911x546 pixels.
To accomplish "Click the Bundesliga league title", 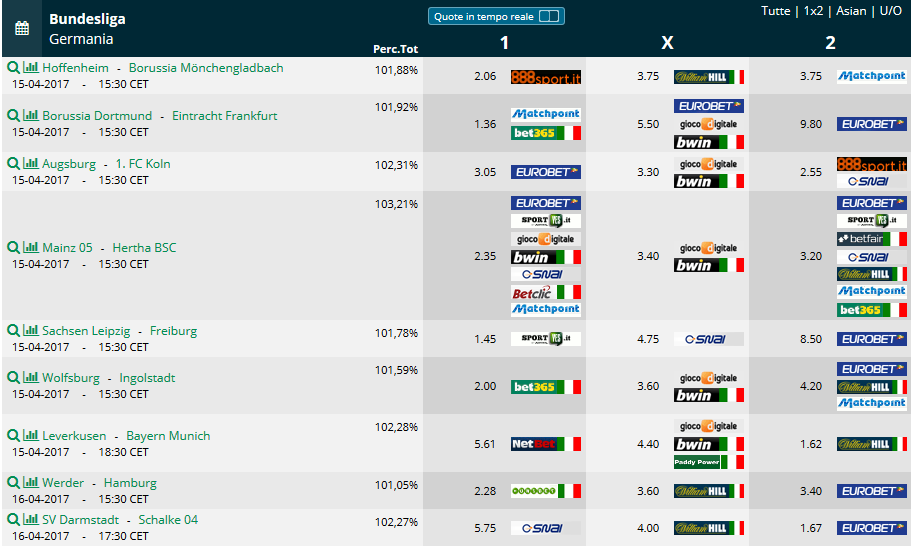I will click(87, 19).
